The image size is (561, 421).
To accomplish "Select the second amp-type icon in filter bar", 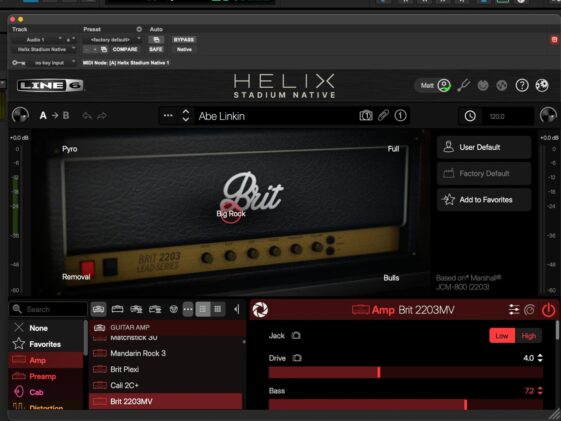I will (117, 309).
